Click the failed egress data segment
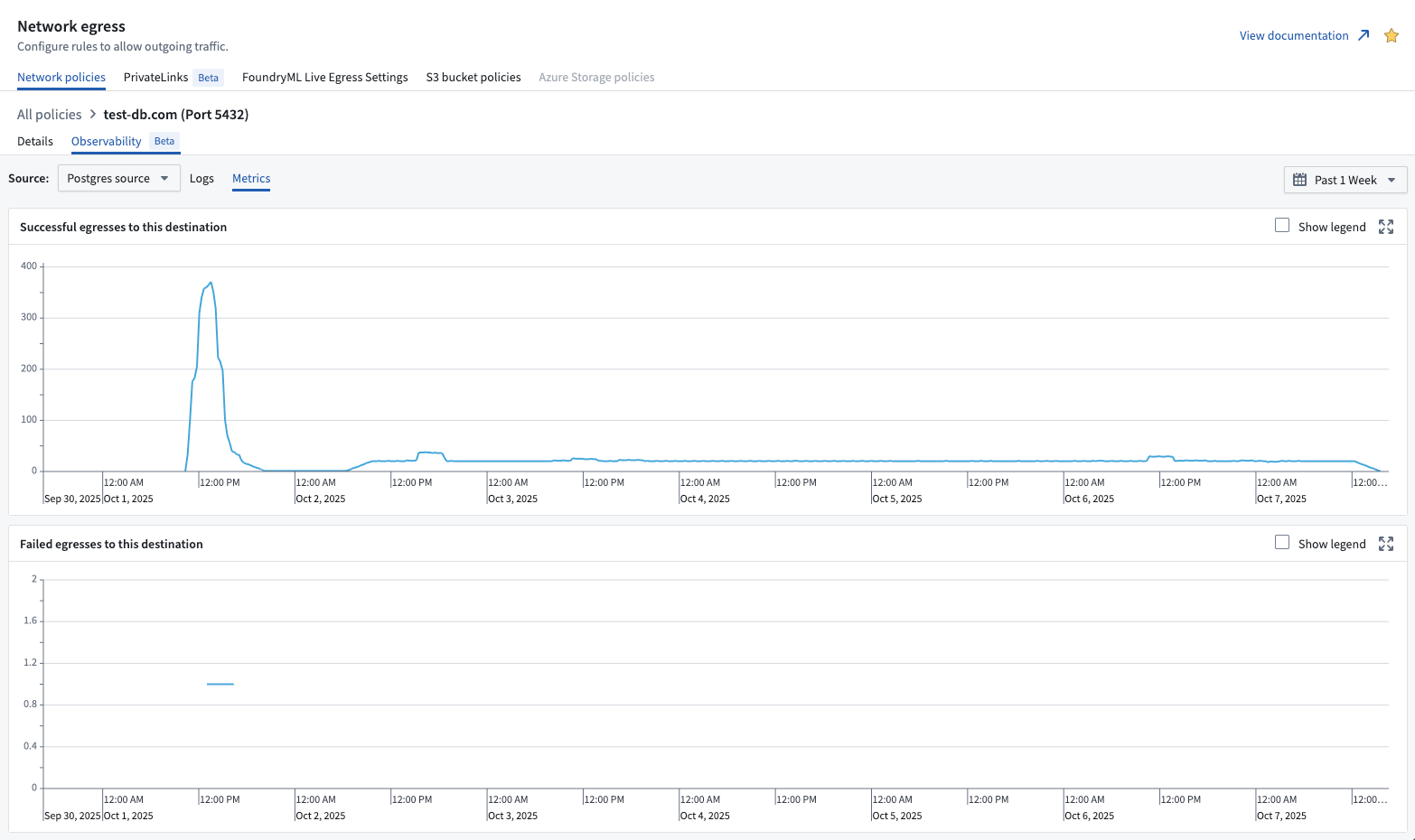This screenshot has width=1415, height=840. (x=220, y=684)
